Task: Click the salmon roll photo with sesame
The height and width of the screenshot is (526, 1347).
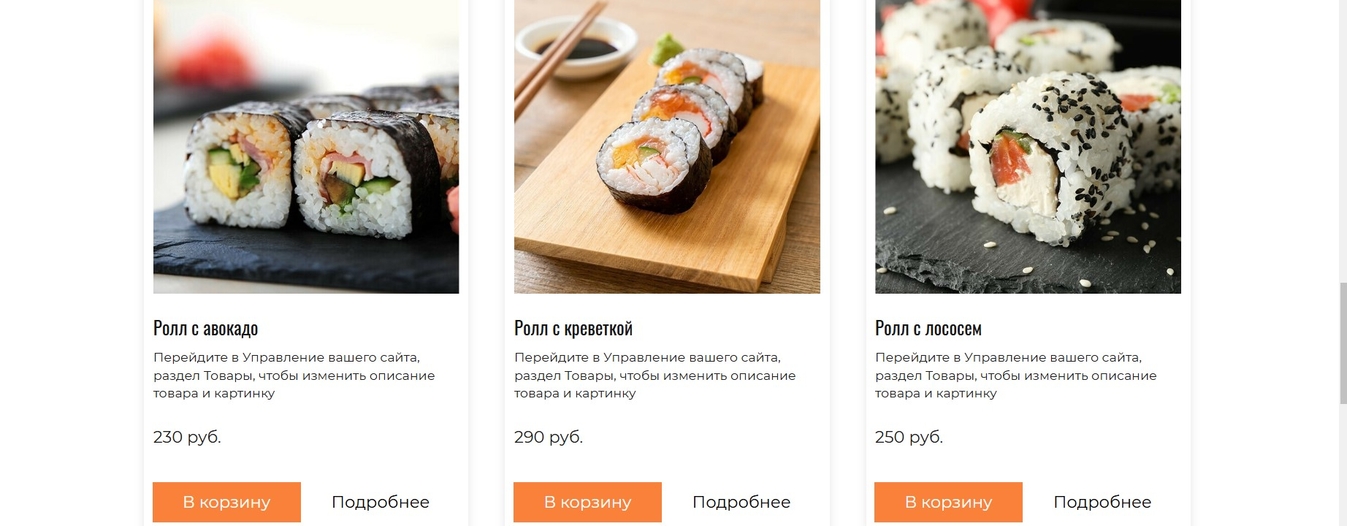Action: pyautogui.click(x=1028, y=146)
